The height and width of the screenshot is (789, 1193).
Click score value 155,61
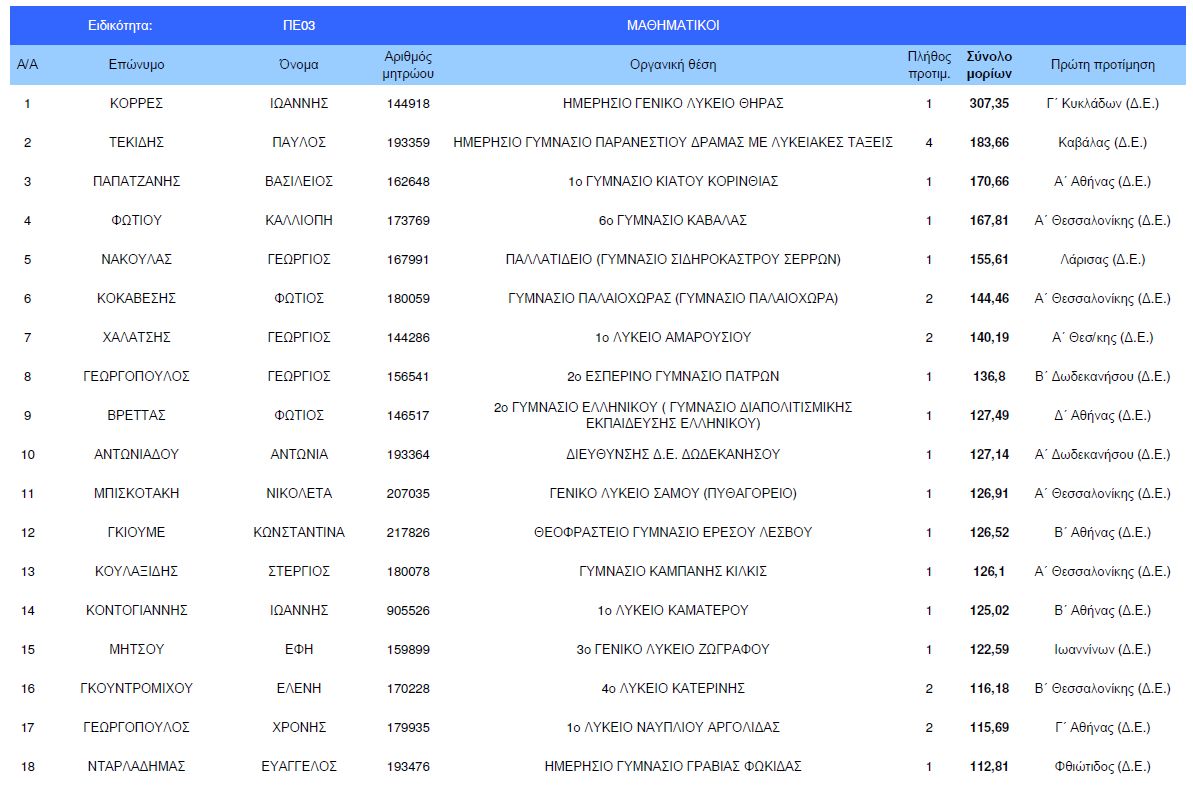(x=989, y=259)
